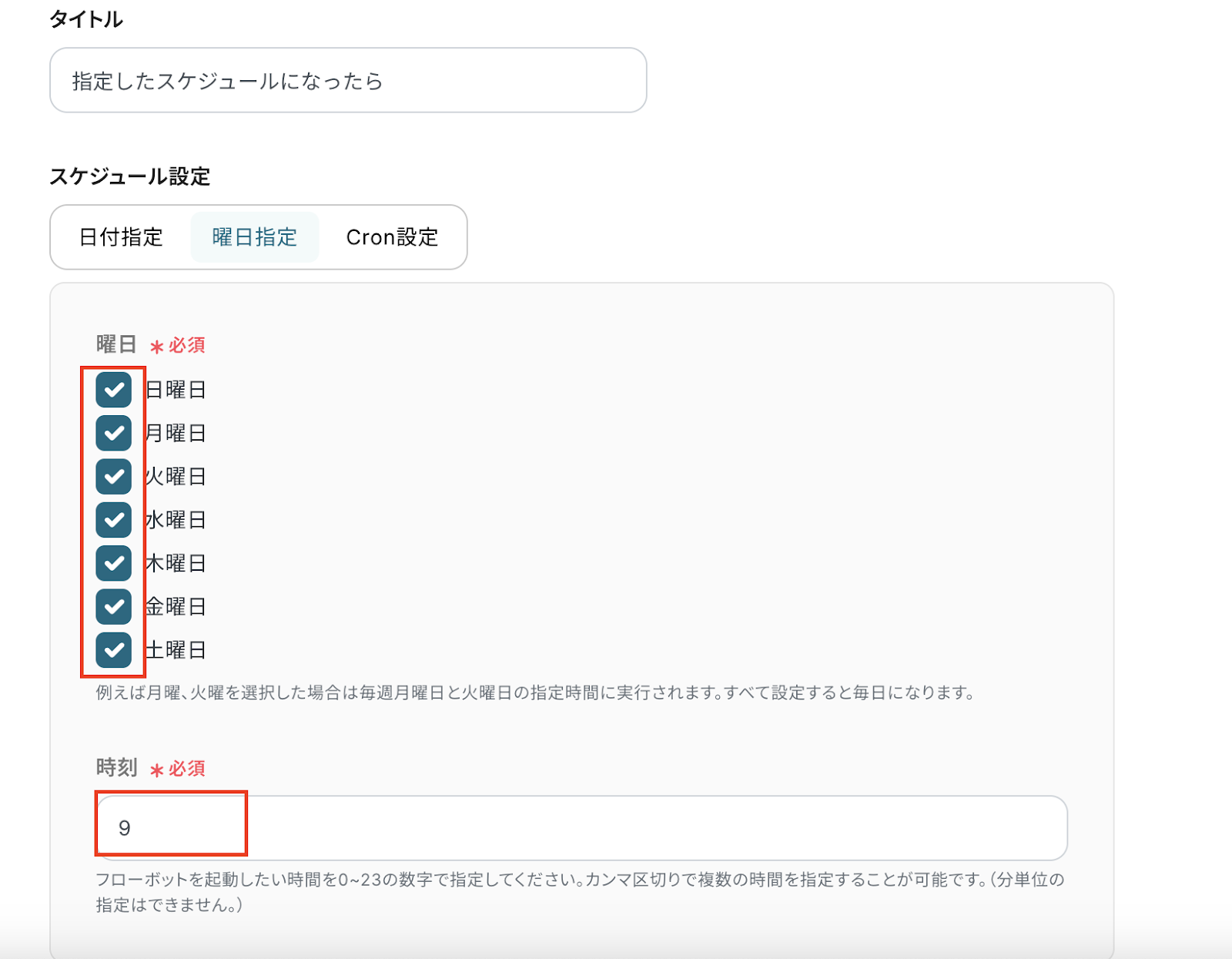Click into the タイトル text field
The width and height of the screenshot is (1232, 959).
coord(348,81)
